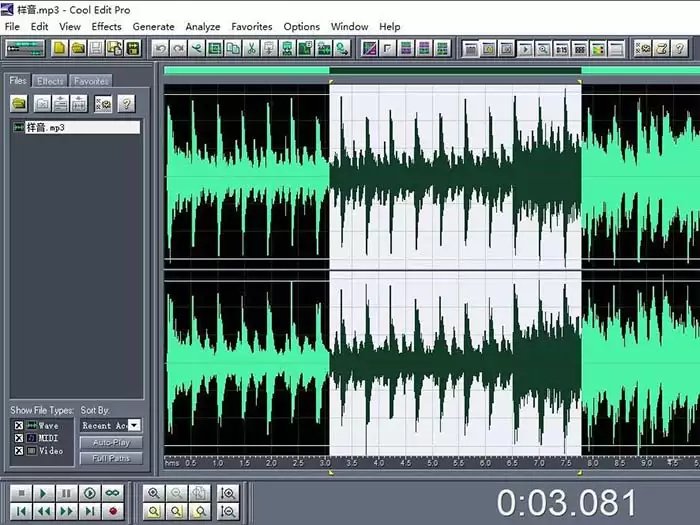
Task: Click the Play button in transport controls
Action: pos(43,493)
